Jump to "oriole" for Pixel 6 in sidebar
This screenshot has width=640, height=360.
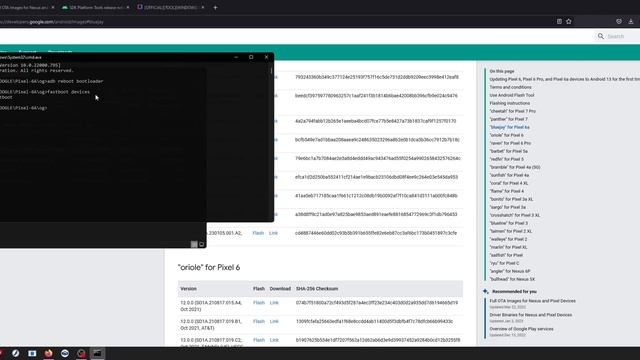point(506,135)
